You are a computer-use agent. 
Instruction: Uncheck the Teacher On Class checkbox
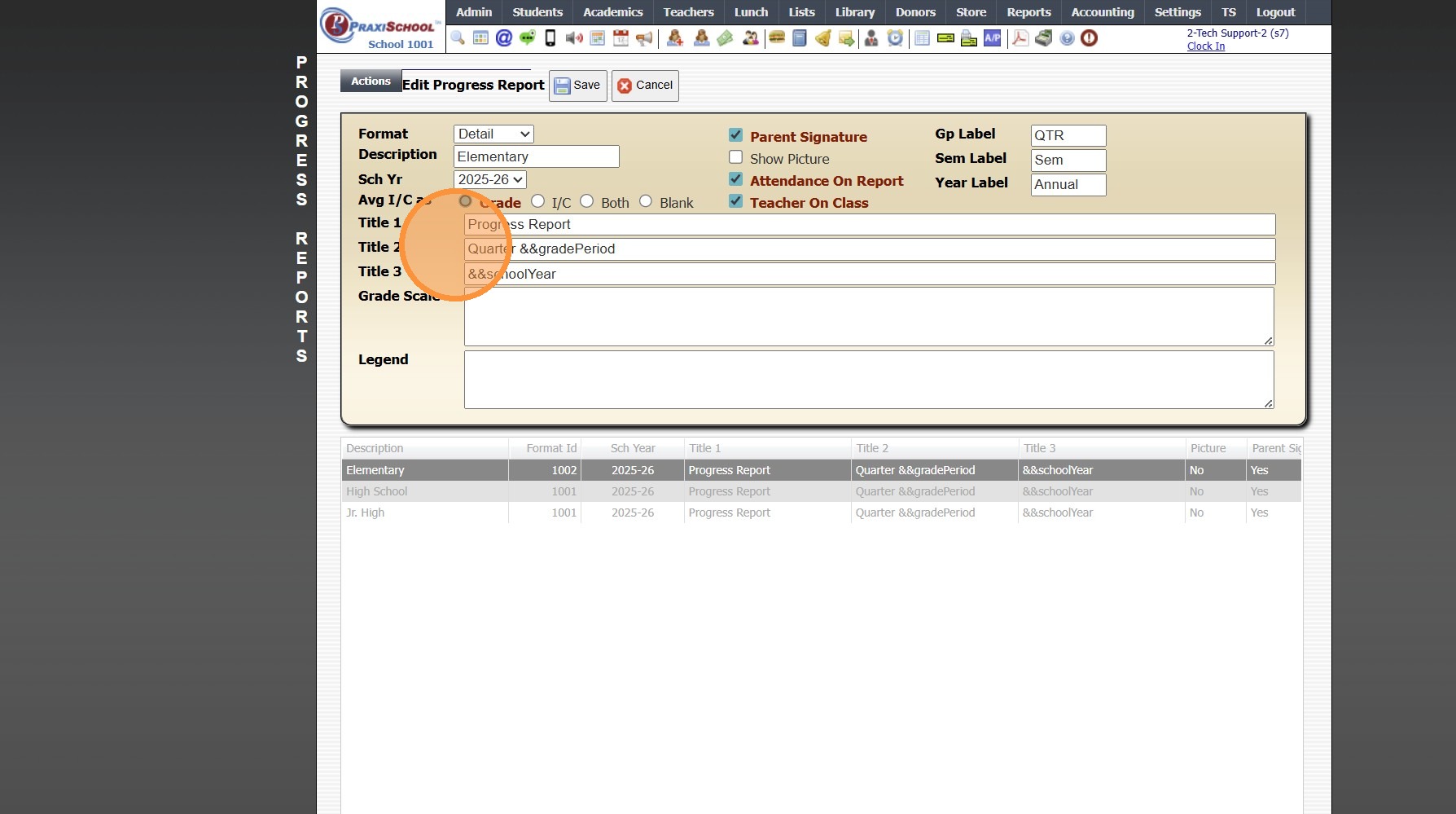(x=735, y=201)
